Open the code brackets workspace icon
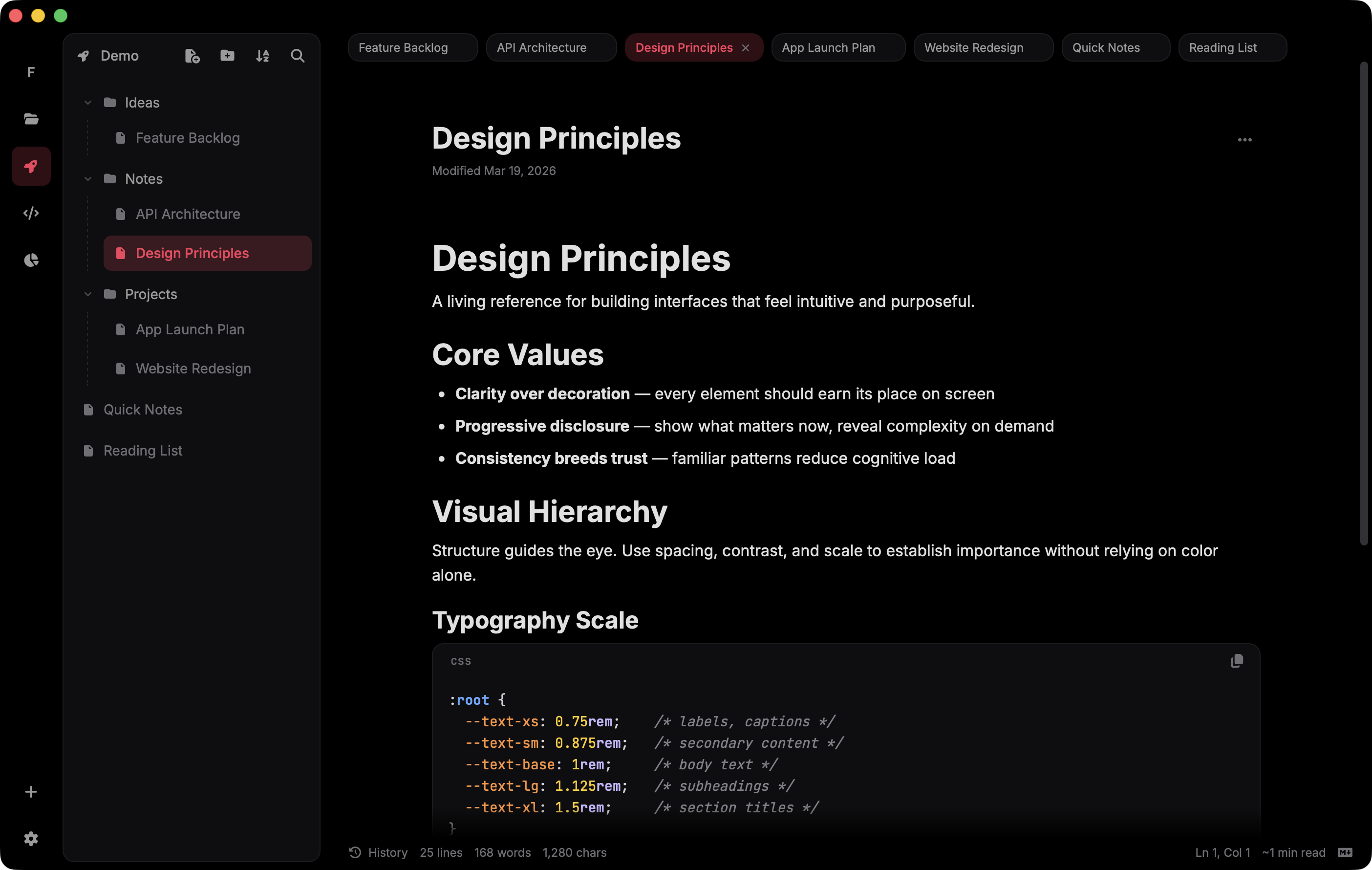The width and height of the screenshot is (1372, 870). click(x=31, y=213)
